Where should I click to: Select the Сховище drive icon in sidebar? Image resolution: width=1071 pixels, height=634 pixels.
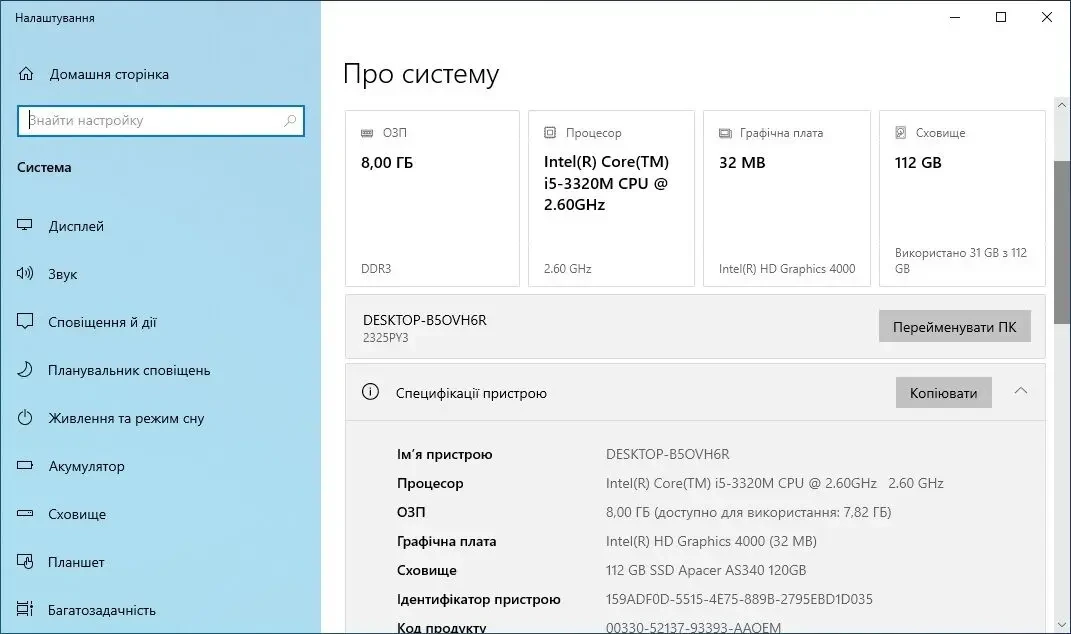[25, 513]
